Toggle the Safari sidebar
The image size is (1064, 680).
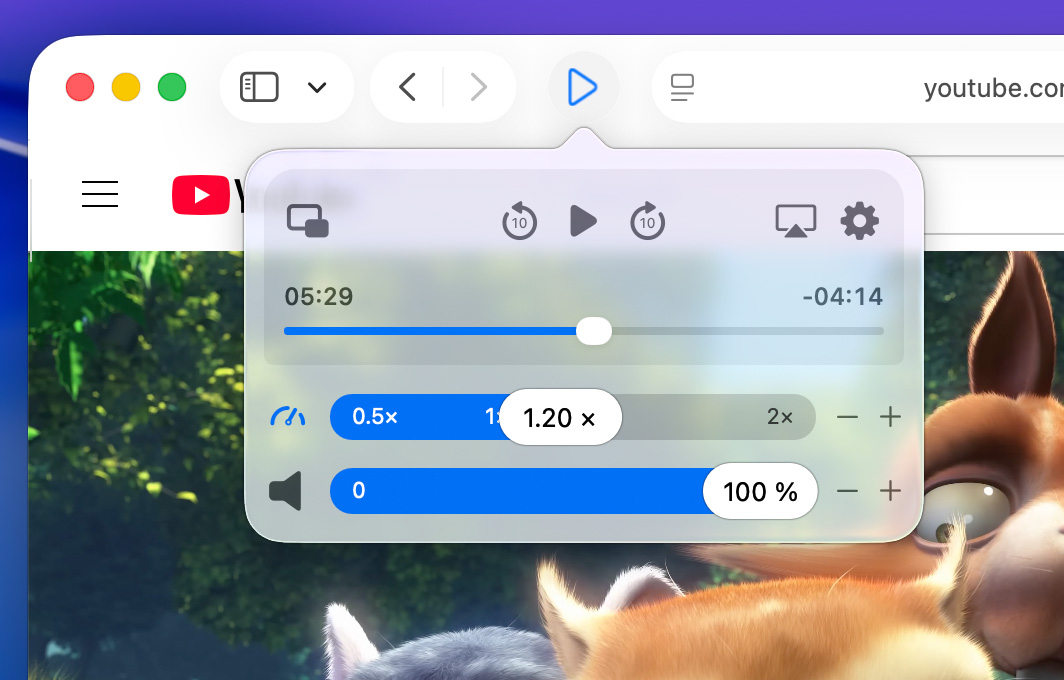pos(259,87)
